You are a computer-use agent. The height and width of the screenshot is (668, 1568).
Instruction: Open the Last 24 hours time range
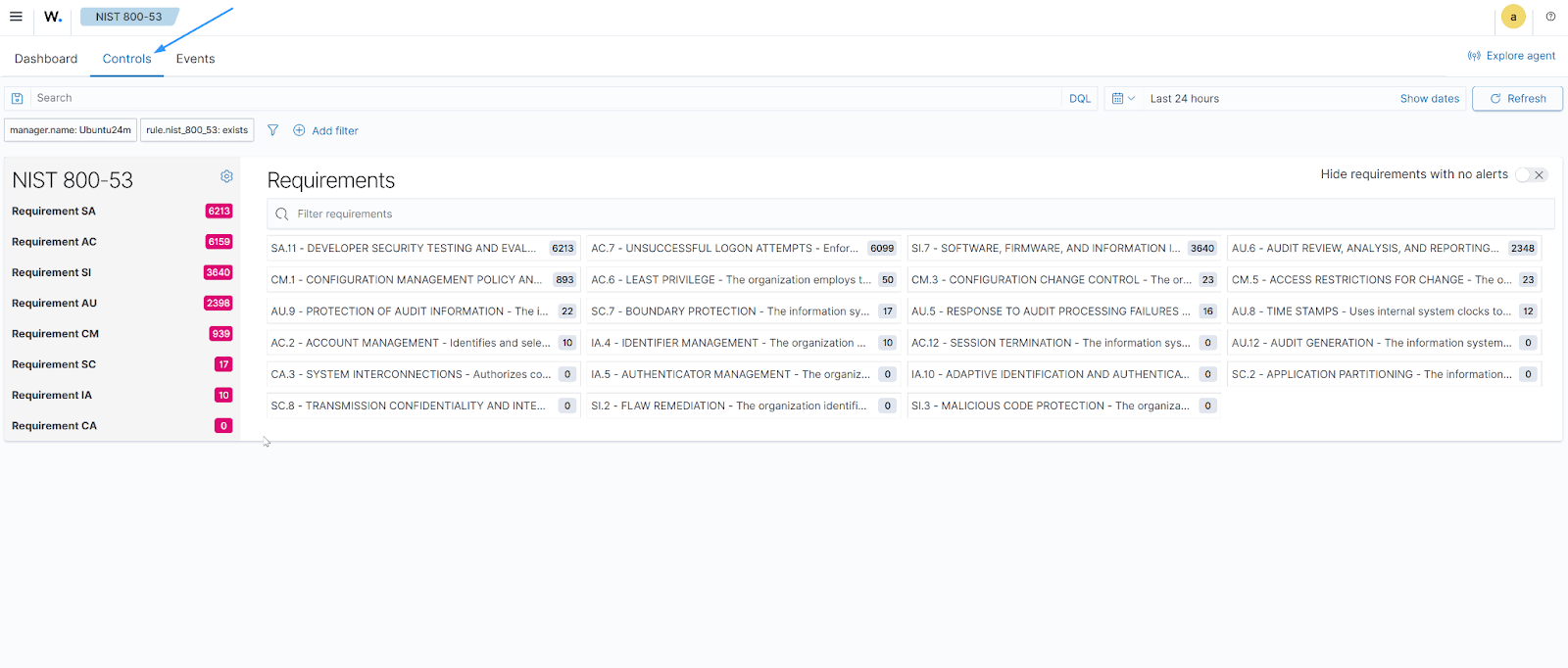coord(1185,99)
